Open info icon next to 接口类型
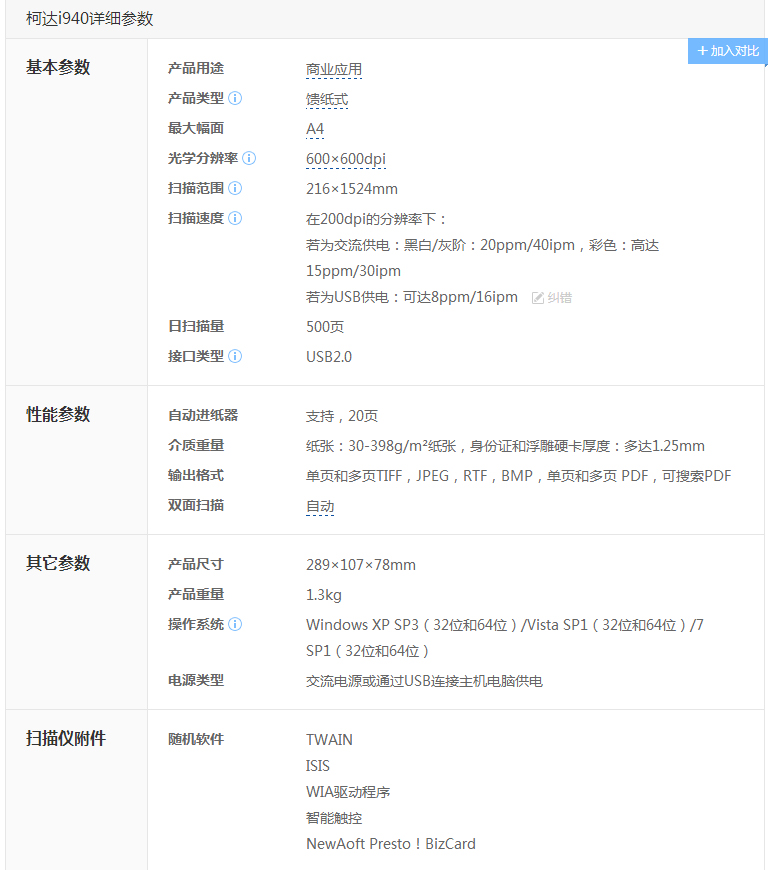Image resolution: width=771 pixels, height=870 pixels. tap(235, 356)
